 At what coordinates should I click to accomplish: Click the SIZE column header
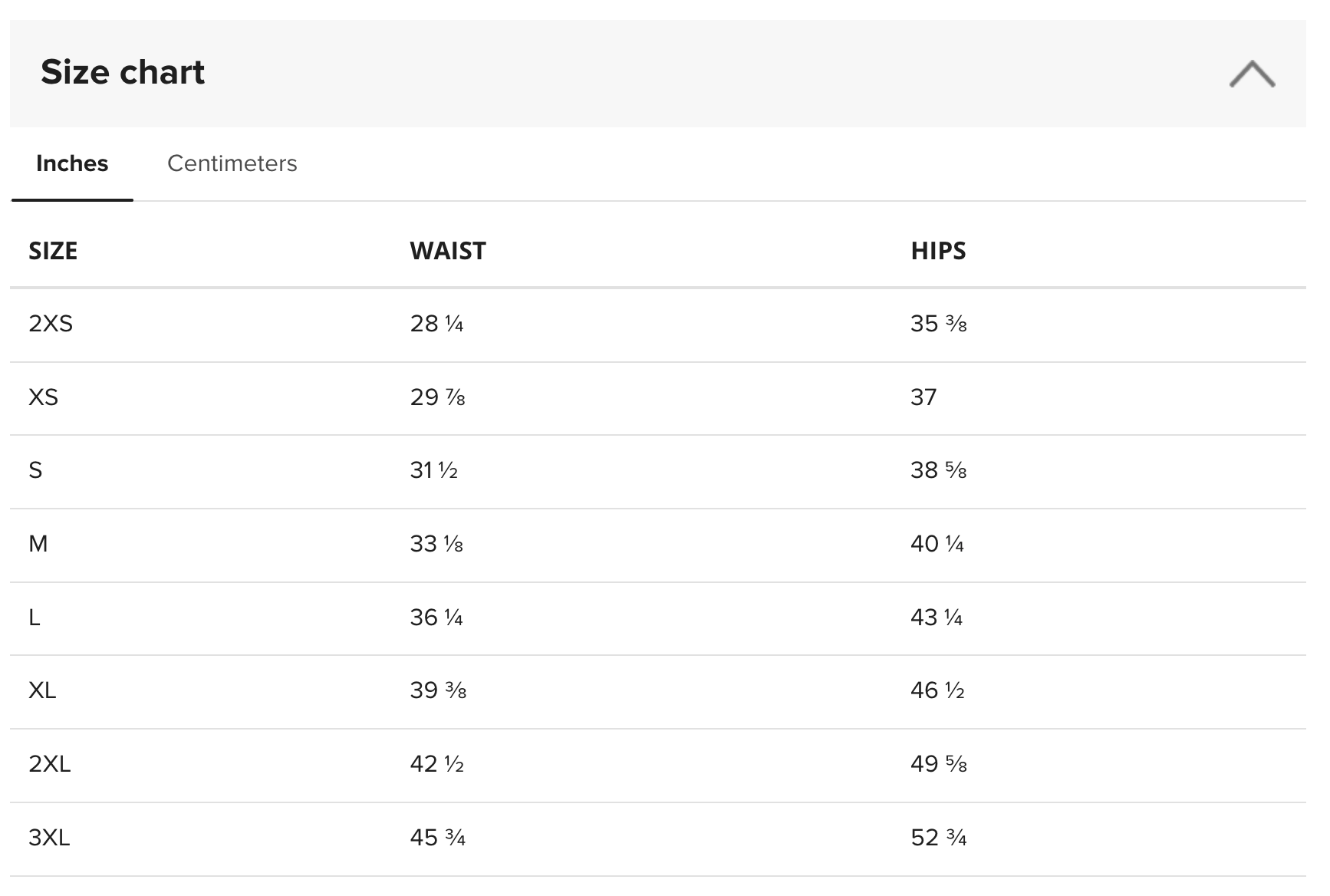point(53,251)
